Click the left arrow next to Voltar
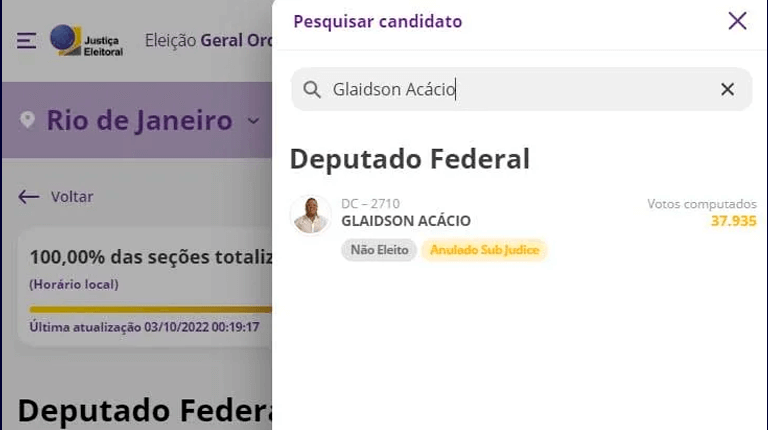Viewport: 768px width, 430px height. (x=29, y=197)
